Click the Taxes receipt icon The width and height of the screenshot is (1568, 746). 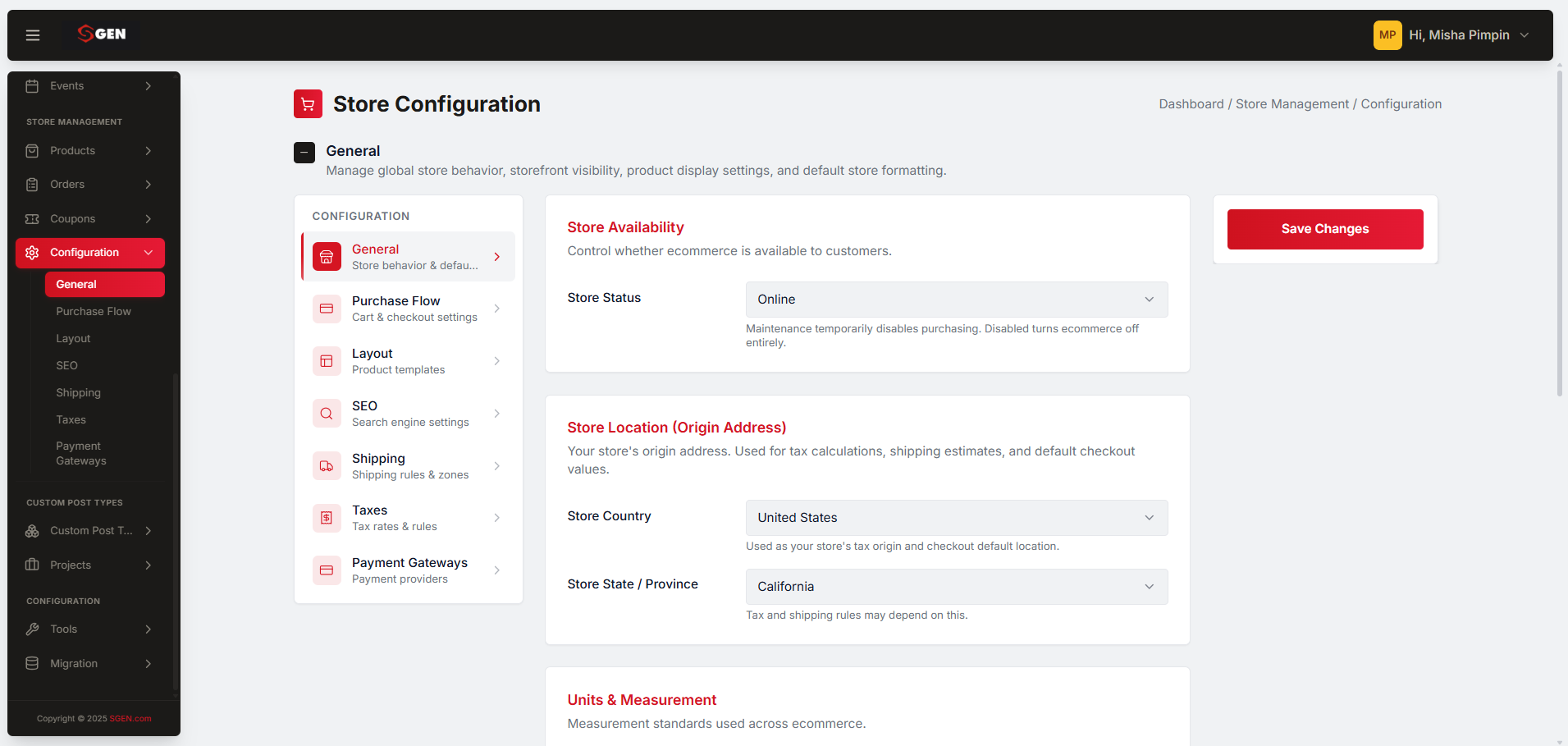click(x=327, y=518)
